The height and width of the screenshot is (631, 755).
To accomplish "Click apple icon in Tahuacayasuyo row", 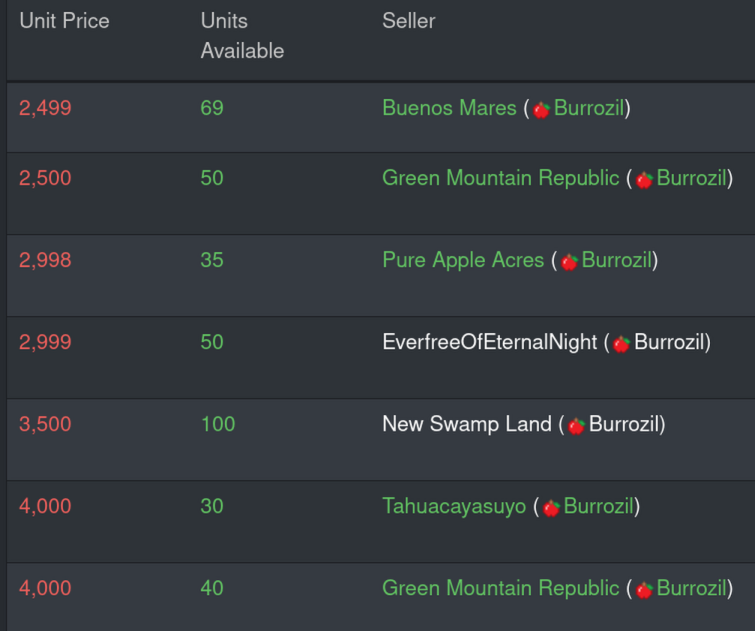I will coord(551,508).
